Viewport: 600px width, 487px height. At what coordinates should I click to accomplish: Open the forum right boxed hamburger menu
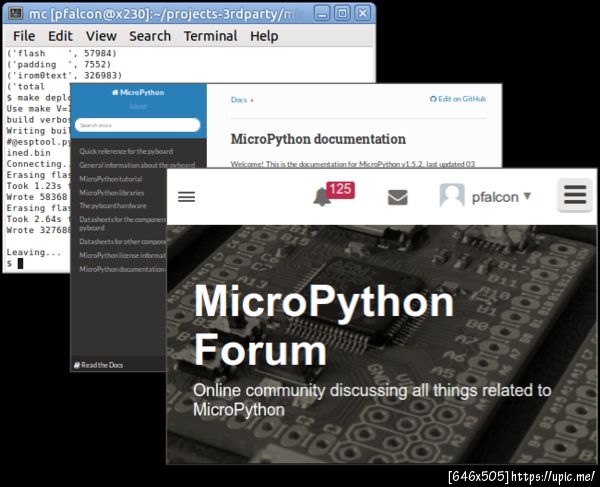point(575,195)
